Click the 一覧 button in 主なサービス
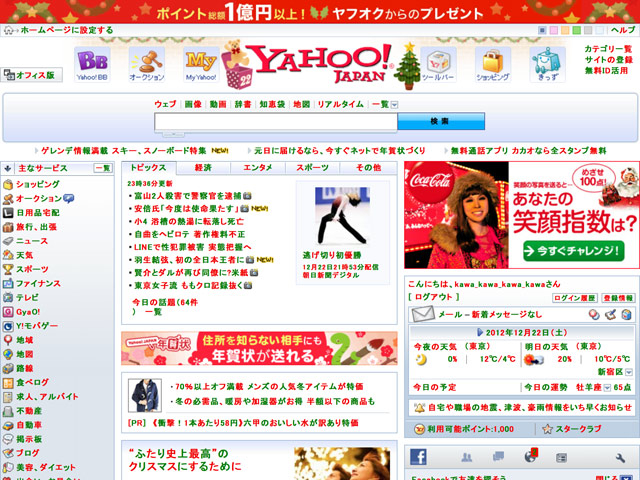 [103, 168]
